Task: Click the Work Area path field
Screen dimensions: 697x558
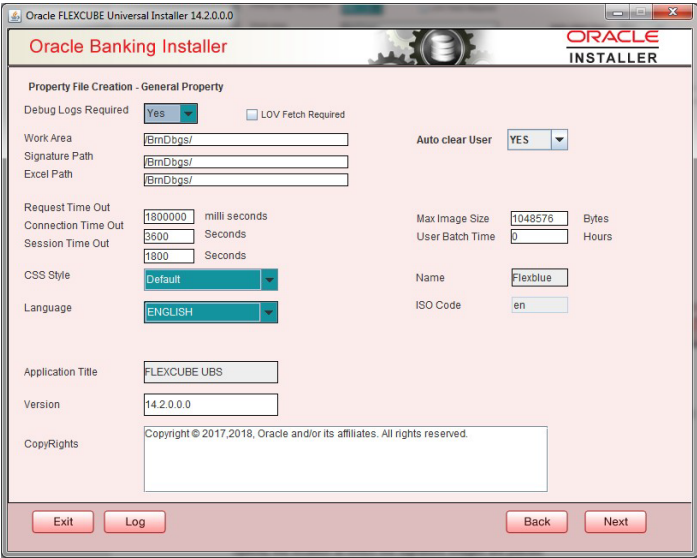Action: tap(246, 140)
